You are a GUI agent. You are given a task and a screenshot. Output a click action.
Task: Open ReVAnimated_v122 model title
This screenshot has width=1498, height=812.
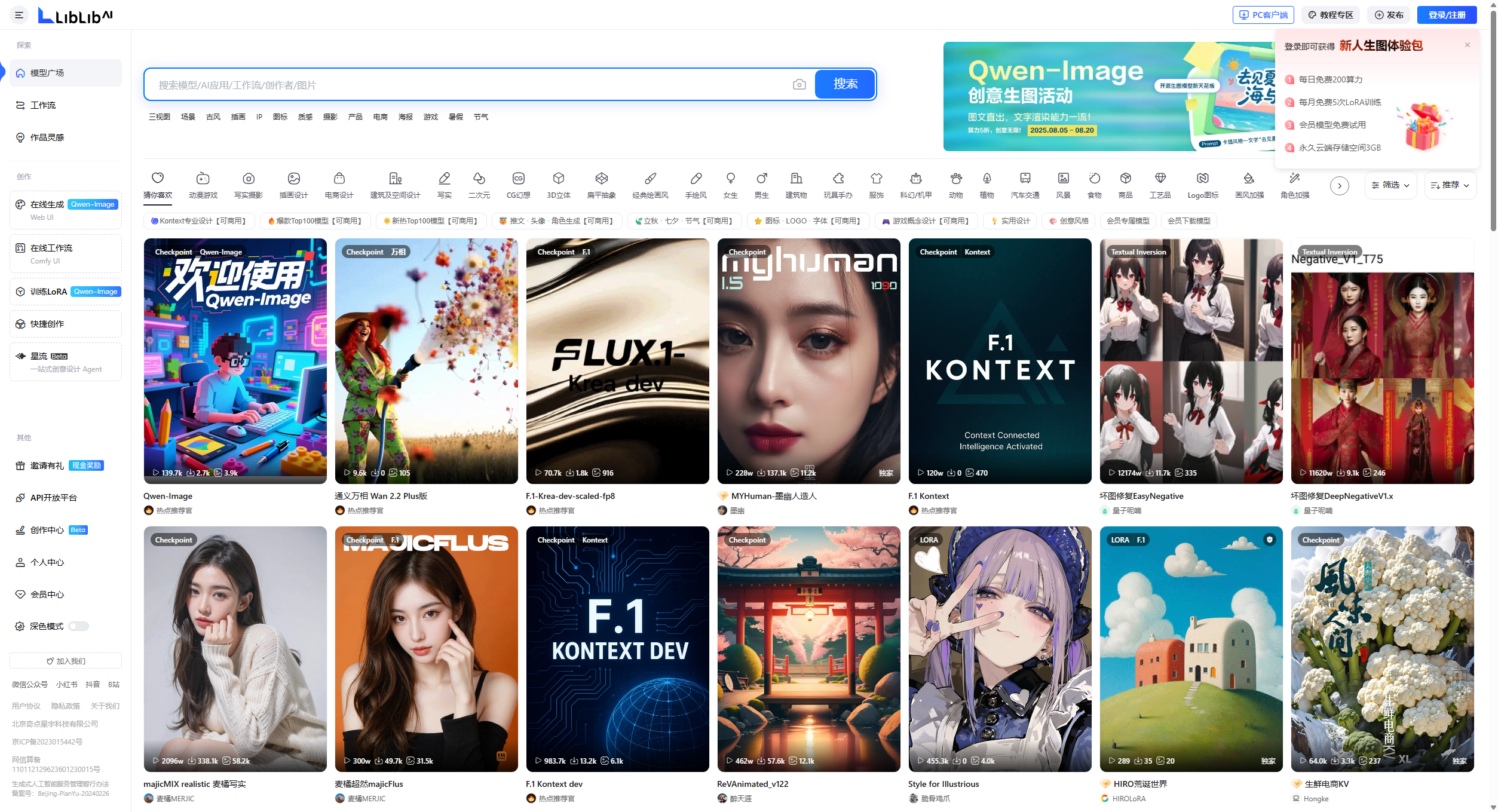pos(753,784)
